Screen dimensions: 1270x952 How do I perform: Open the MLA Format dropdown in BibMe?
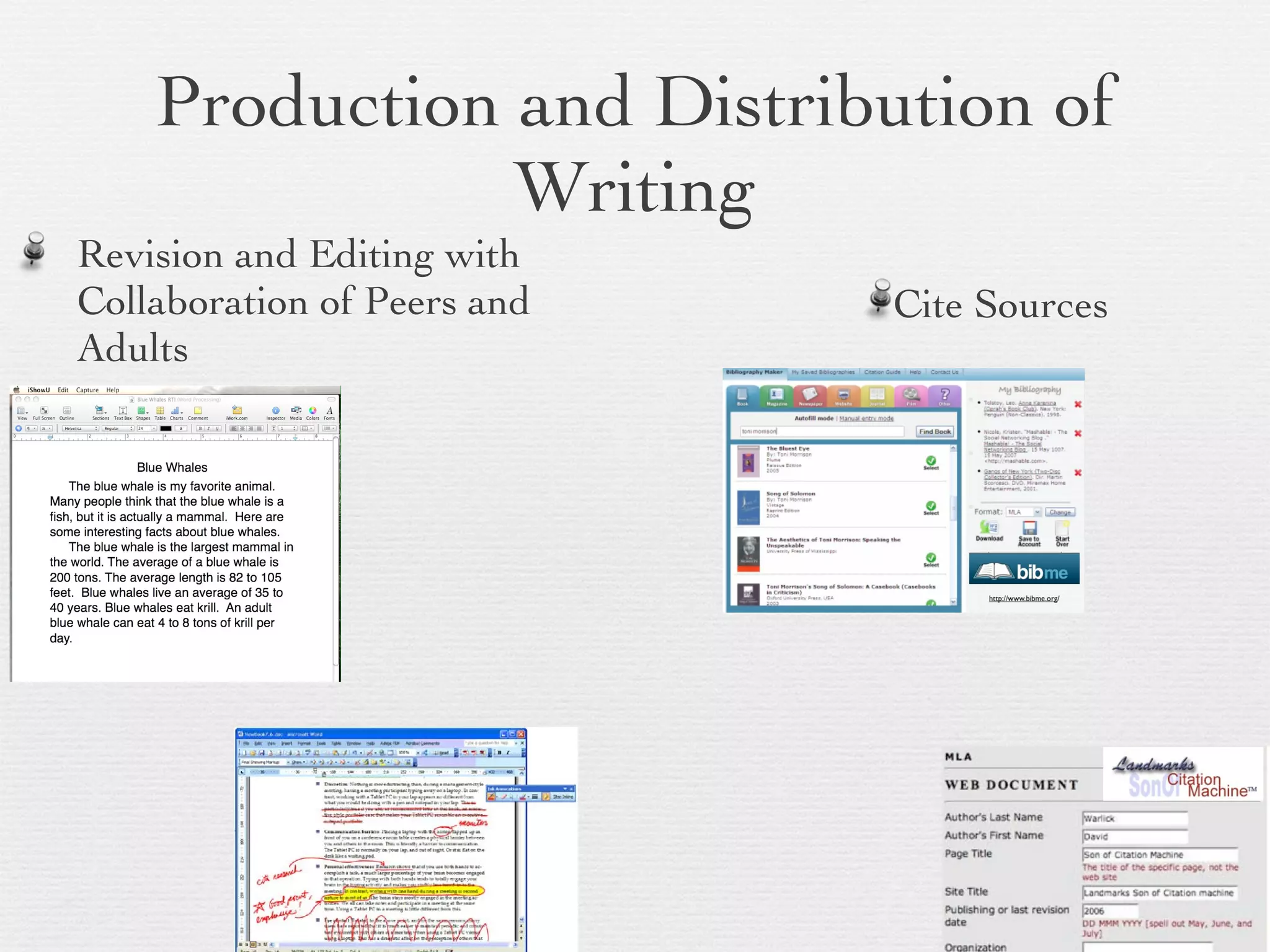click(x=1023, y=512)
